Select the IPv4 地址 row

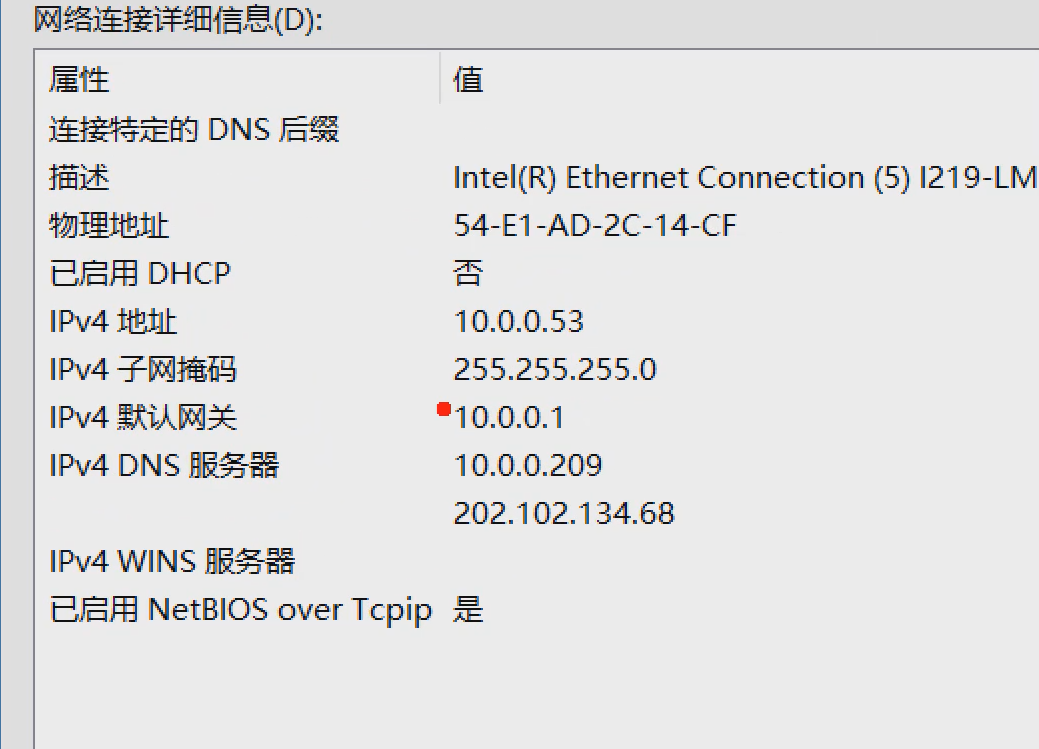pyautogui.click(x=113, y=322)
